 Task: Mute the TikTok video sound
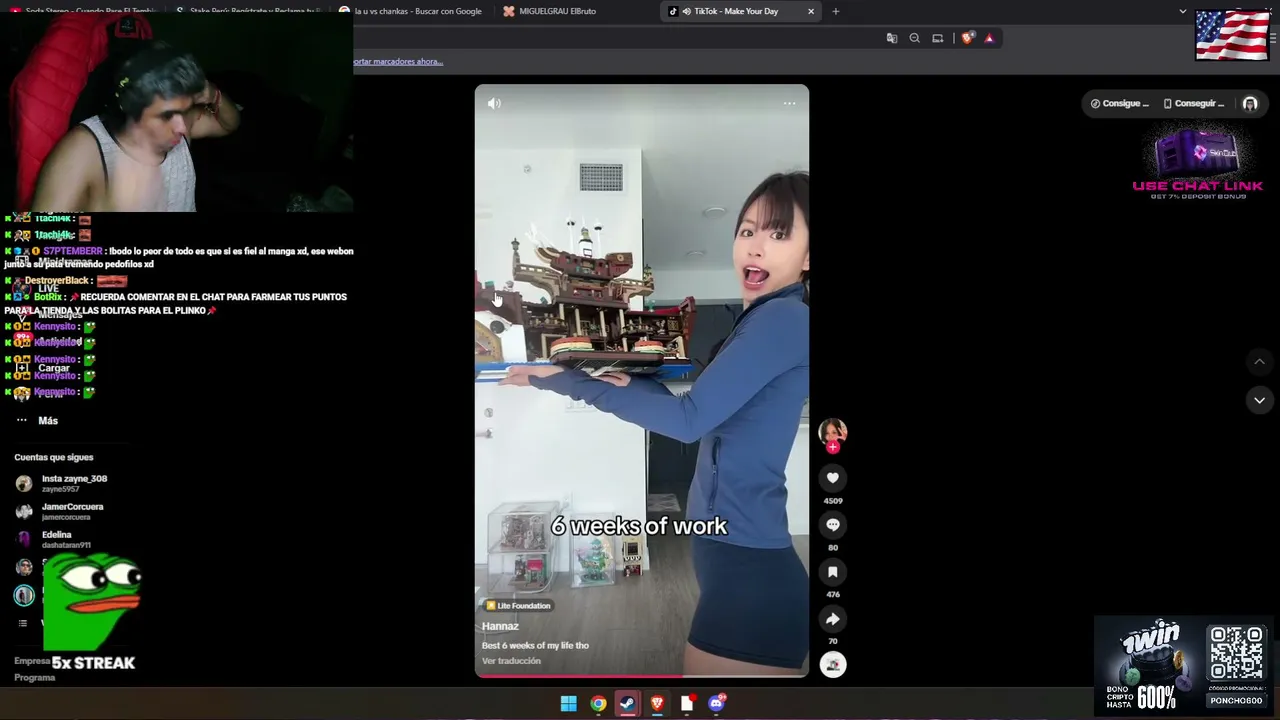tap(494, 103)
